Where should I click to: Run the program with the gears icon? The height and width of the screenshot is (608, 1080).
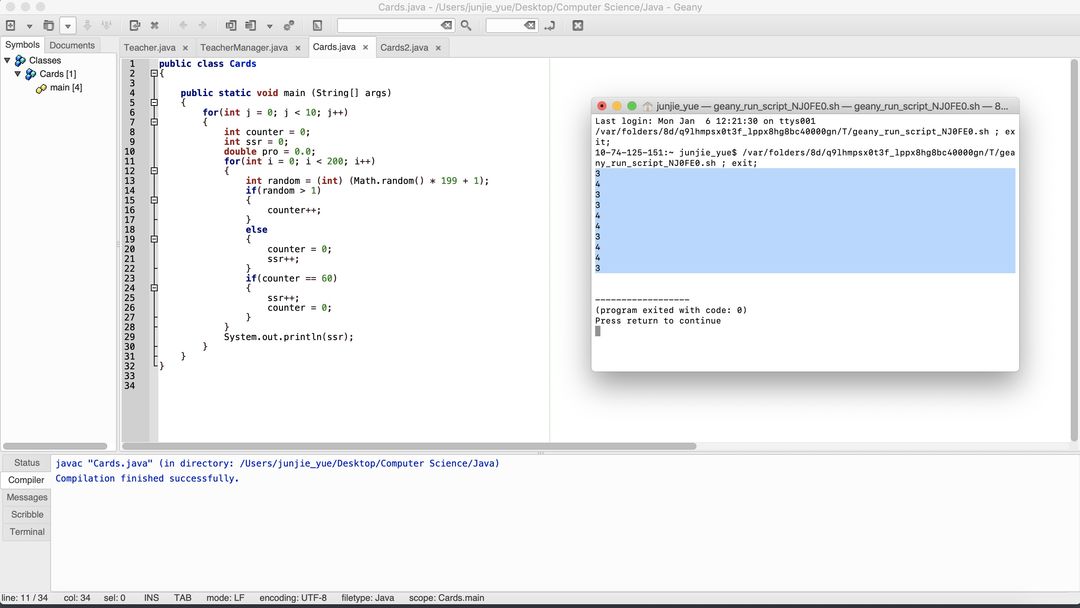(x=289, y=25)
